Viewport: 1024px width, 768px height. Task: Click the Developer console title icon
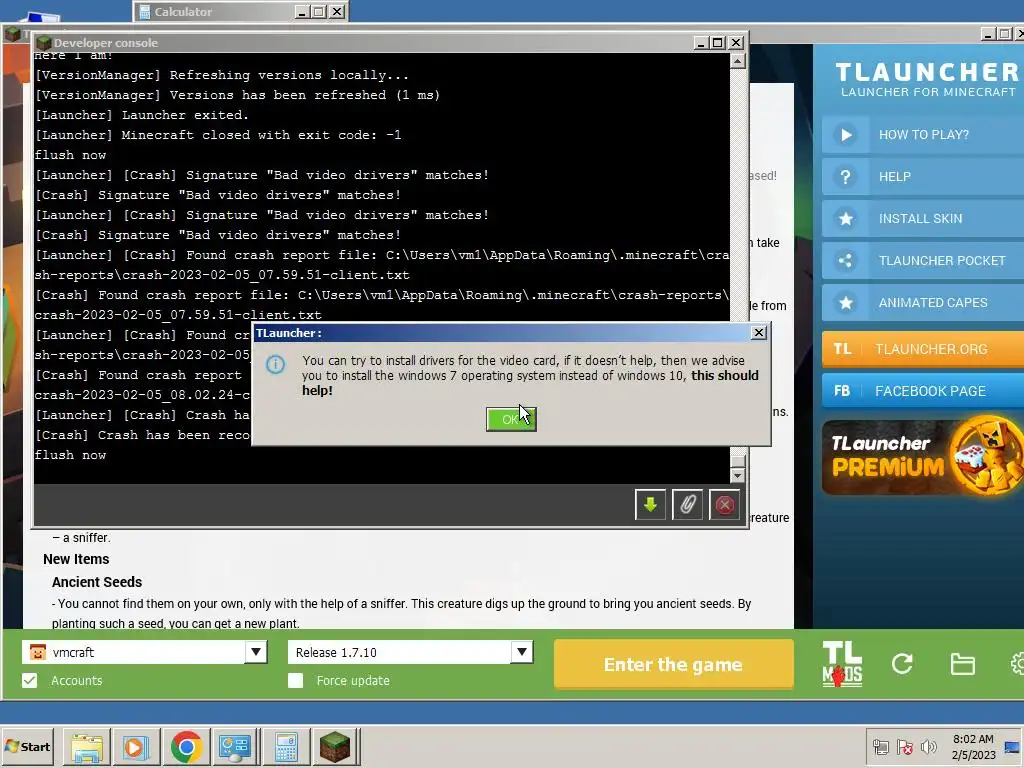click(44, 42)
